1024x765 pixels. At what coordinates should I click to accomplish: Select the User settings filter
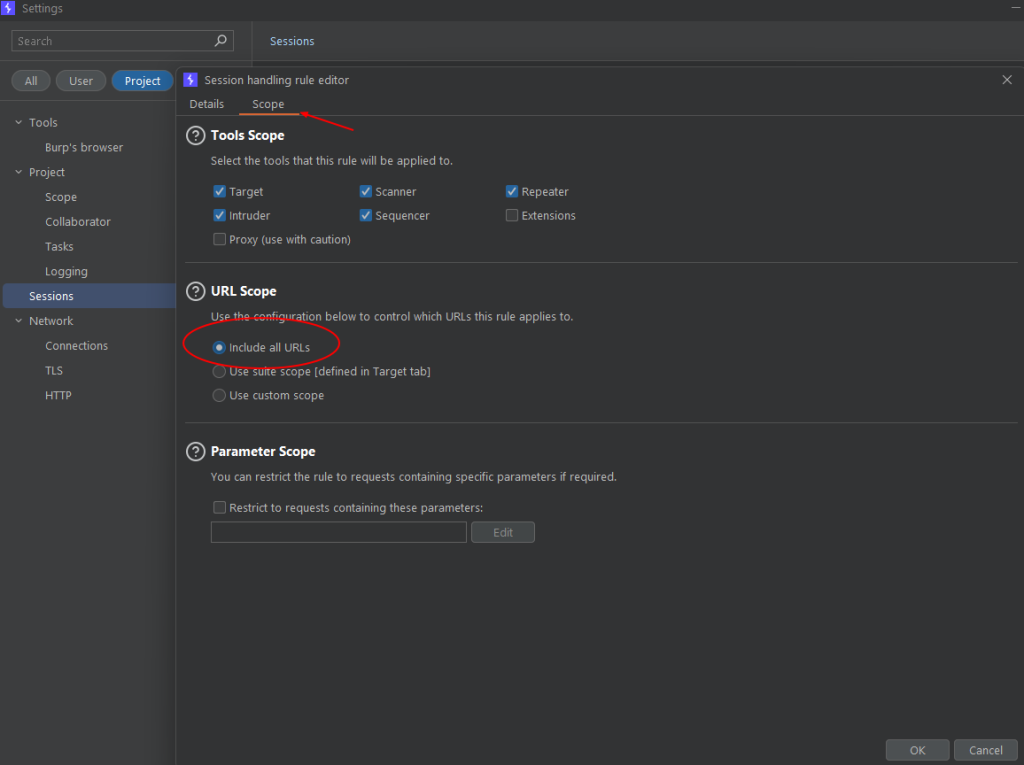pos(81,81)
